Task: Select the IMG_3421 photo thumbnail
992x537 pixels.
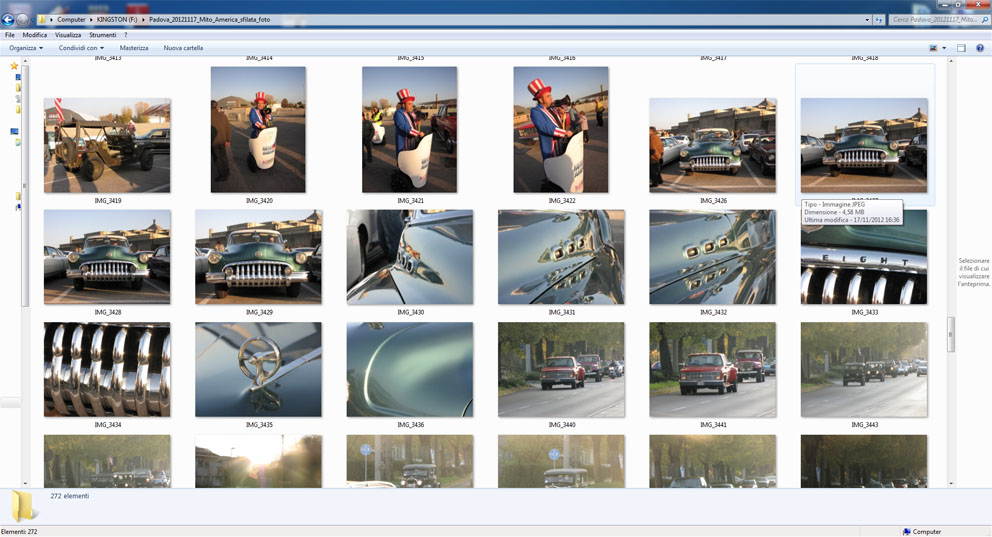Action: (409, 130)
